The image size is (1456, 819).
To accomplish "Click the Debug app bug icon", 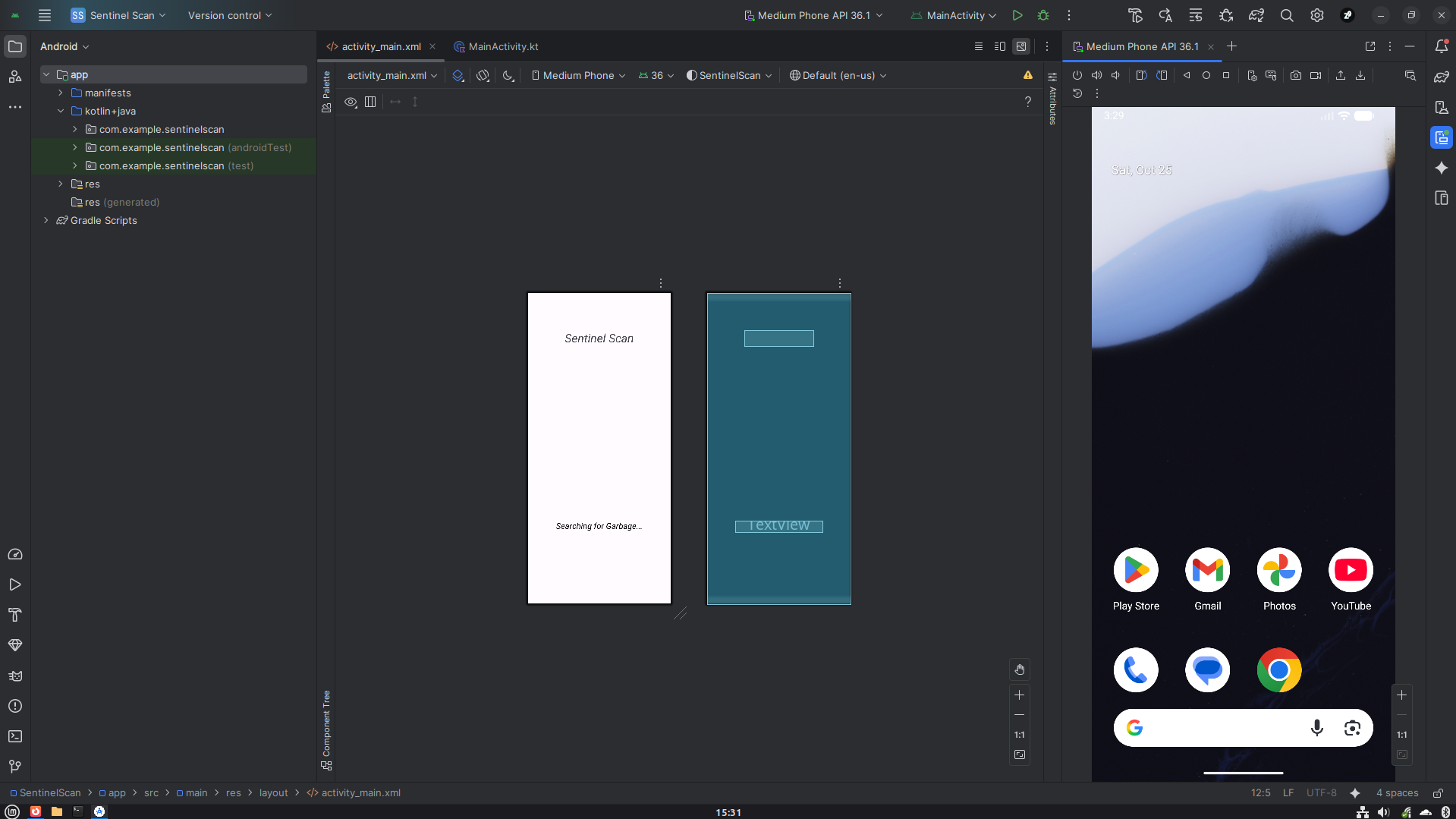I will (x=1043, y=15).
